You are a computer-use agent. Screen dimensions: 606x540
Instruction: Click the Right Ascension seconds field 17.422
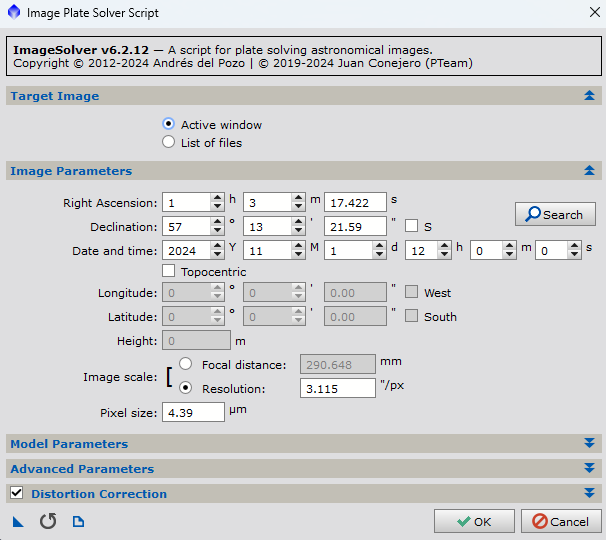(x=356, y=202)
